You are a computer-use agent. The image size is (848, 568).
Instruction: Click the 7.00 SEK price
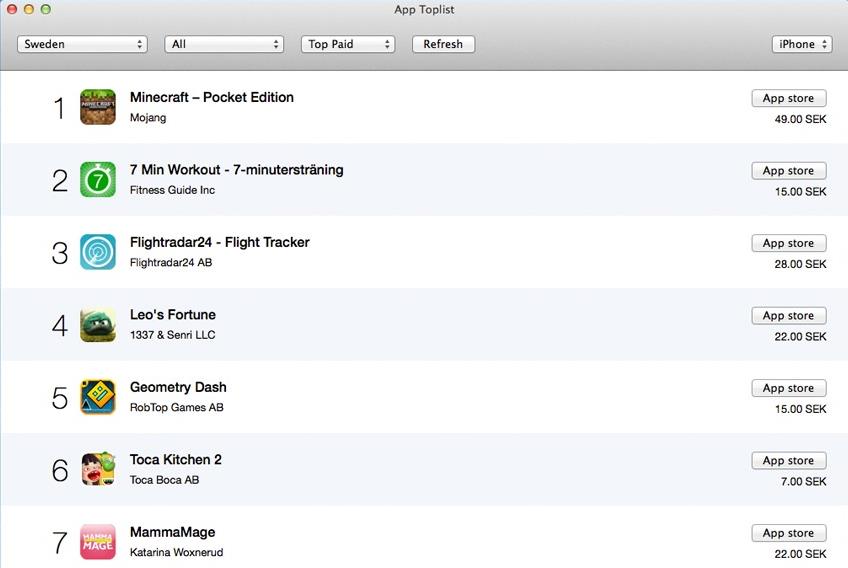pyautogui.click(x=804, y=481)
